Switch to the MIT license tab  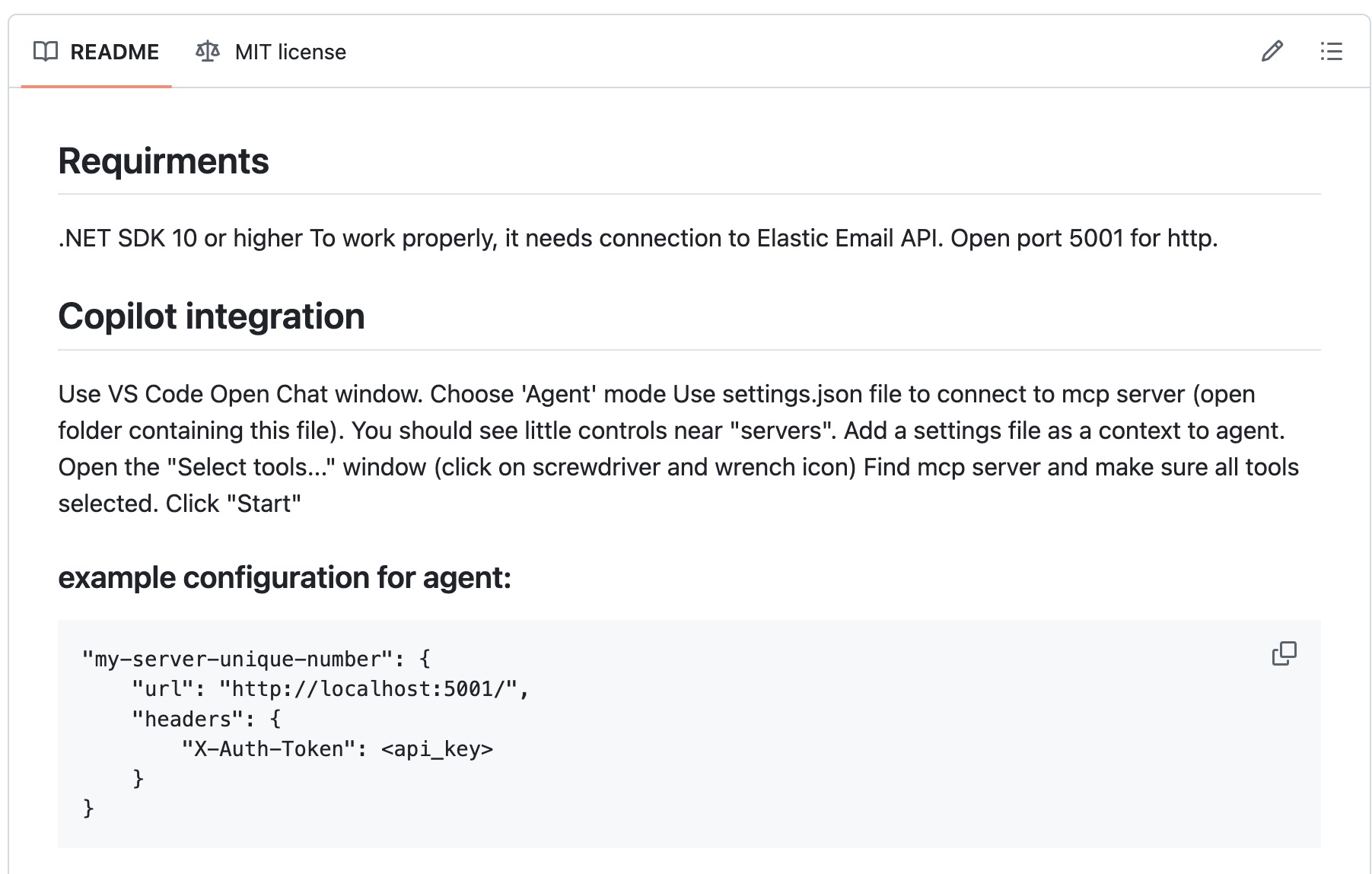(x=270, y=52)
